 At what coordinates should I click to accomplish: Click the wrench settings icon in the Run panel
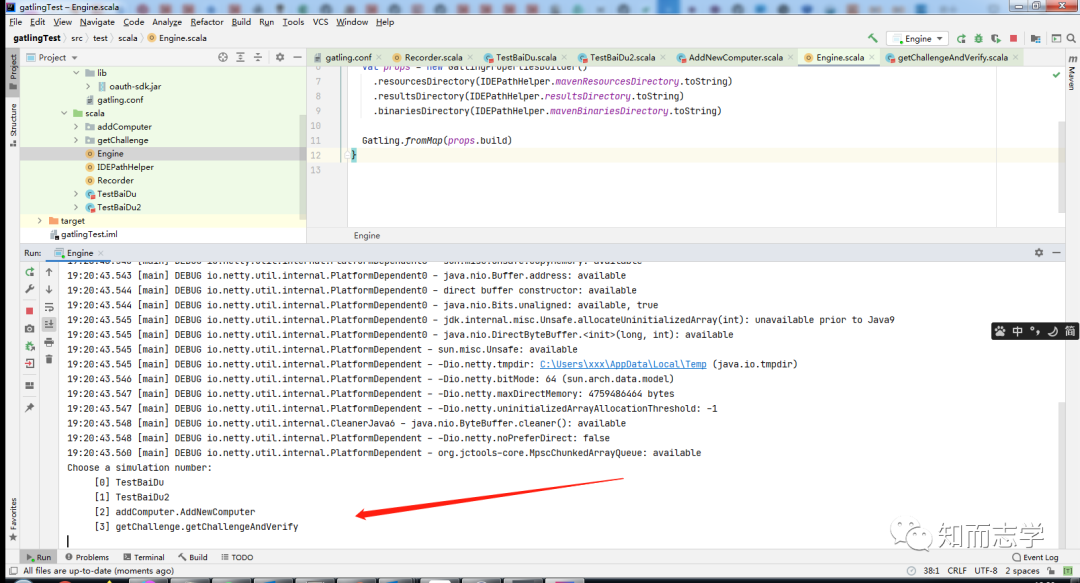pos(30,289)
